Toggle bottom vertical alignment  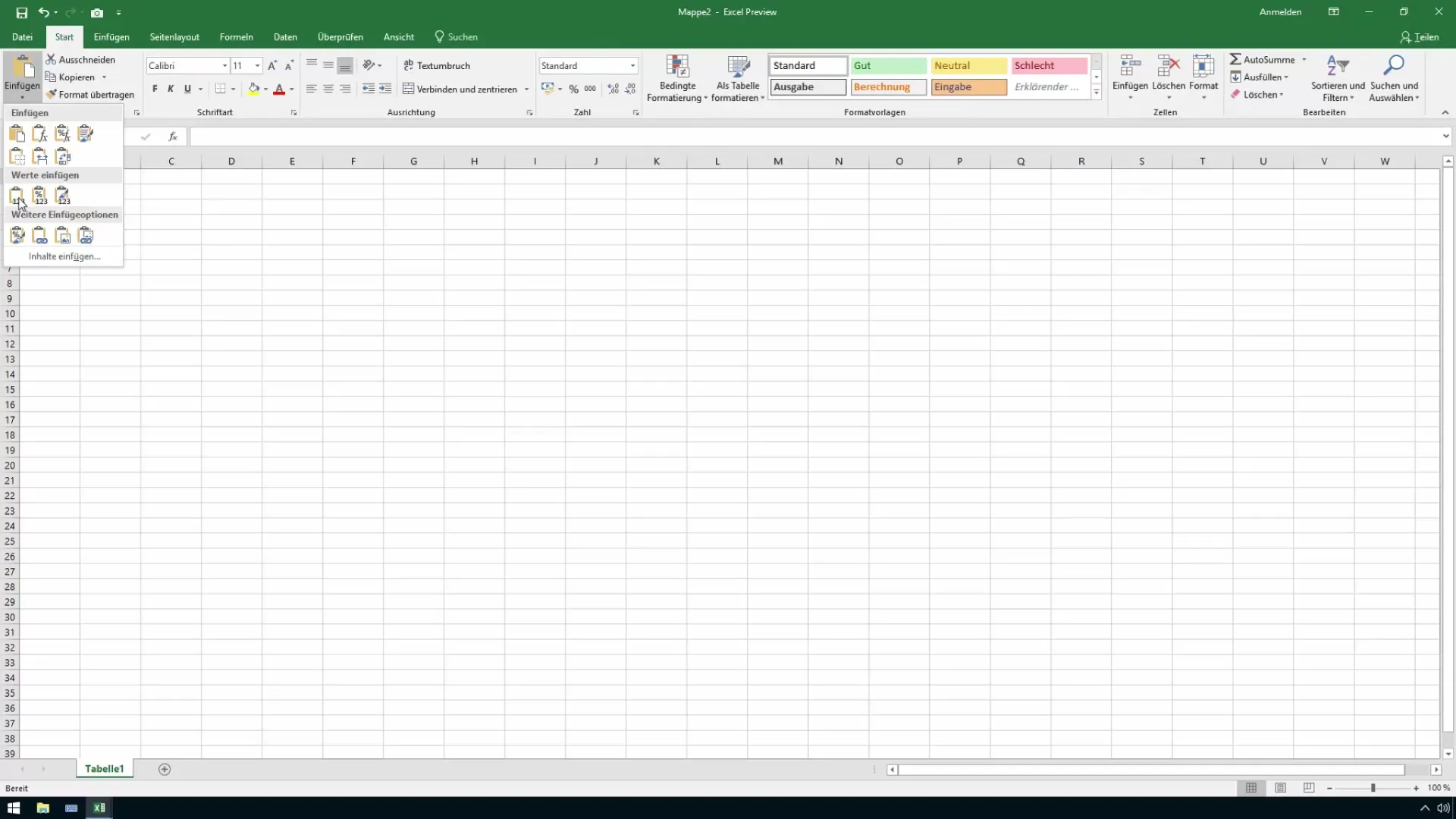point(345,65)
